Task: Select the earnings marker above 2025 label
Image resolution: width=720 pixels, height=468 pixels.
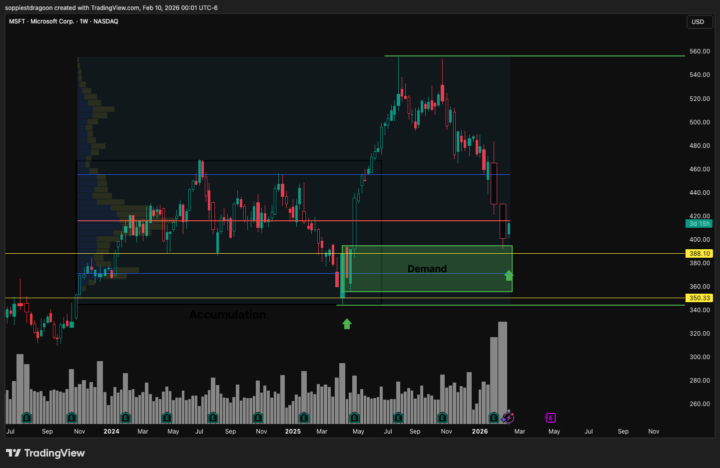Action: tap(304, 417)
